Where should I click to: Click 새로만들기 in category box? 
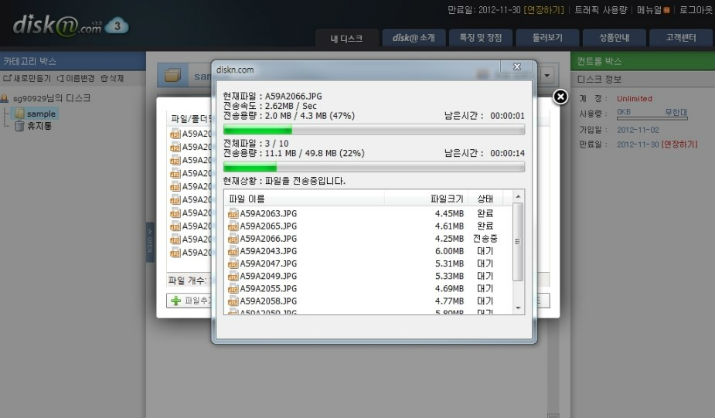27,78
